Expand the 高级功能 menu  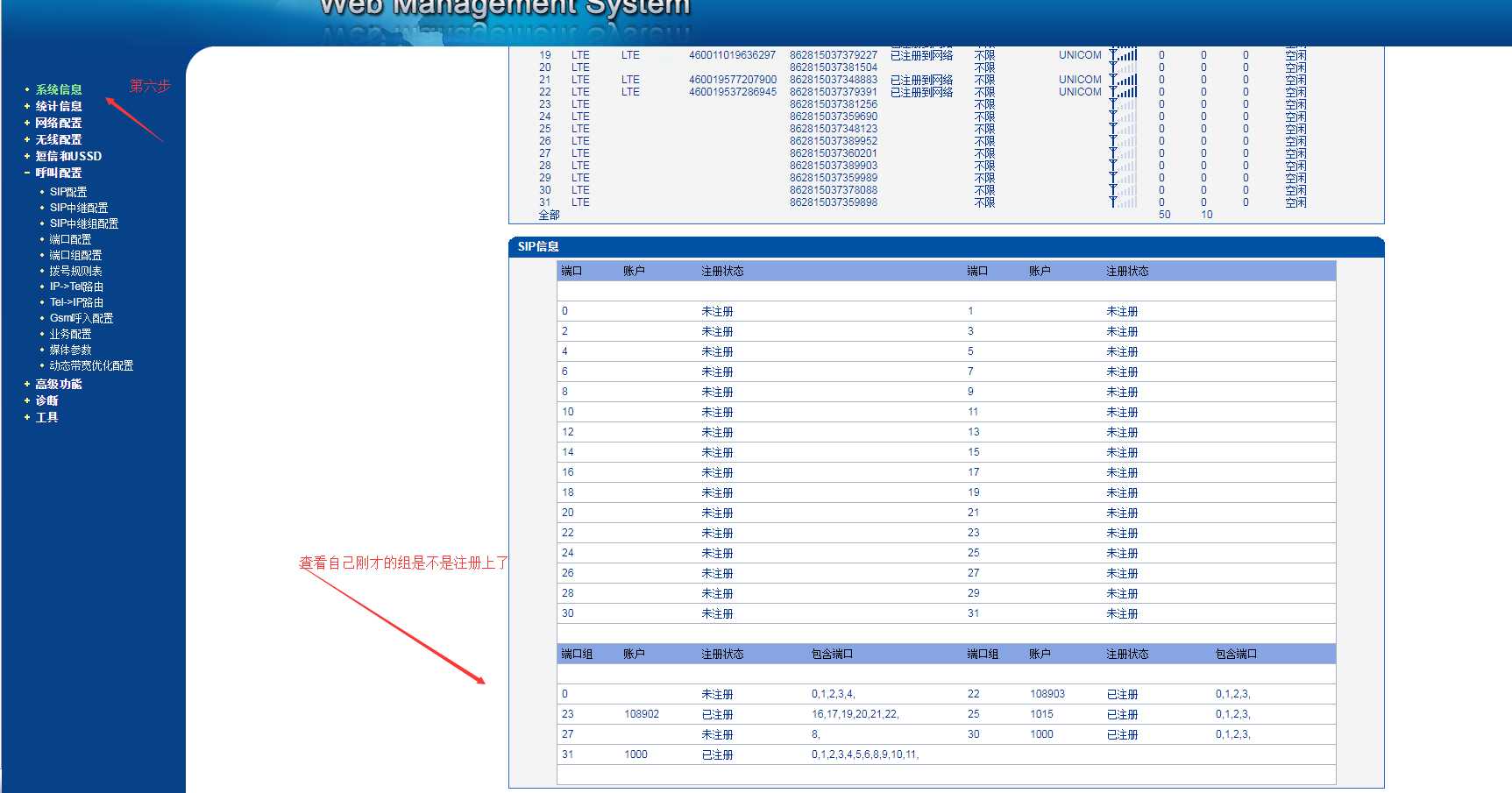pyautogui.click(x=59, y=384)
